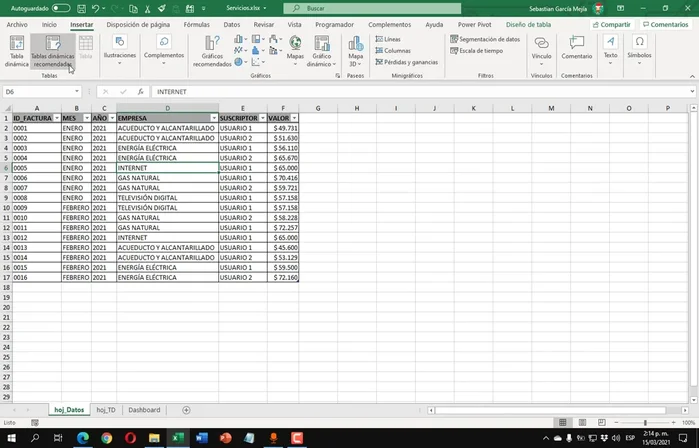Click in the formula bar showing INTERNET

[x=421, y=91]
